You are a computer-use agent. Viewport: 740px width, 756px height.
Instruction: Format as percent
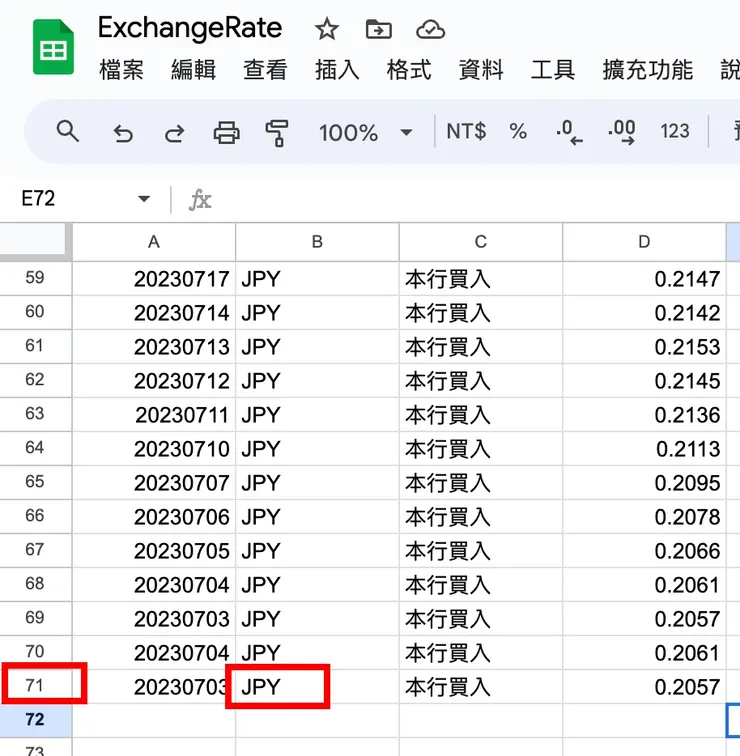(518, 131)
